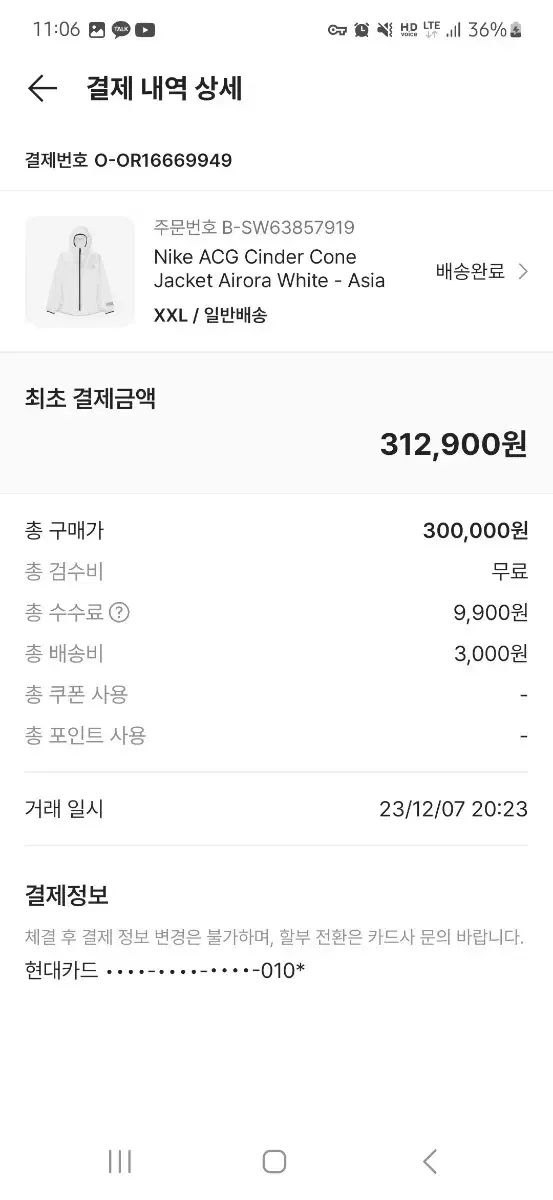Tap payment number O-OR16669949
Screen dimensions: 553x1200
[x=129, y=160]
